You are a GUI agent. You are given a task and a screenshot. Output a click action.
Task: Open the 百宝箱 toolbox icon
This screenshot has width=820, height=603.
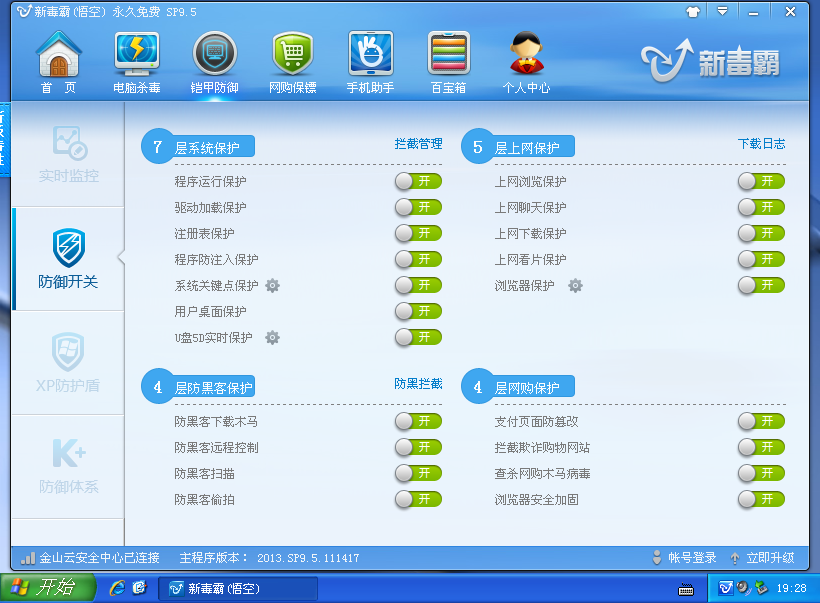pyautogui.click(x=448, y=62)
